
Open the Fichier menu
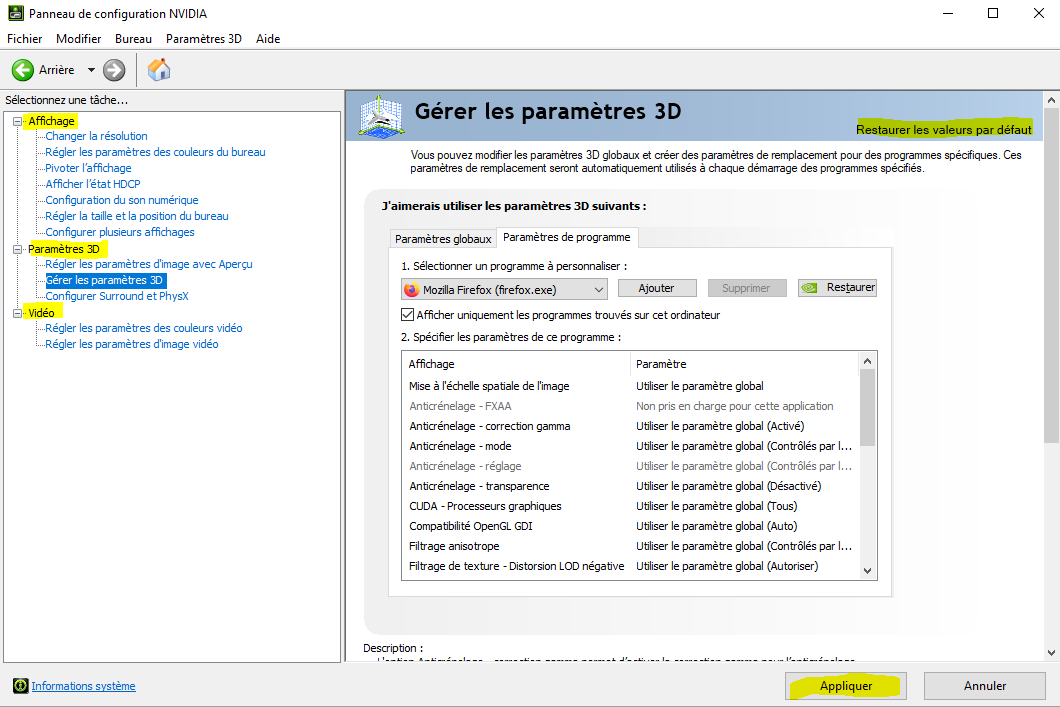24,39
